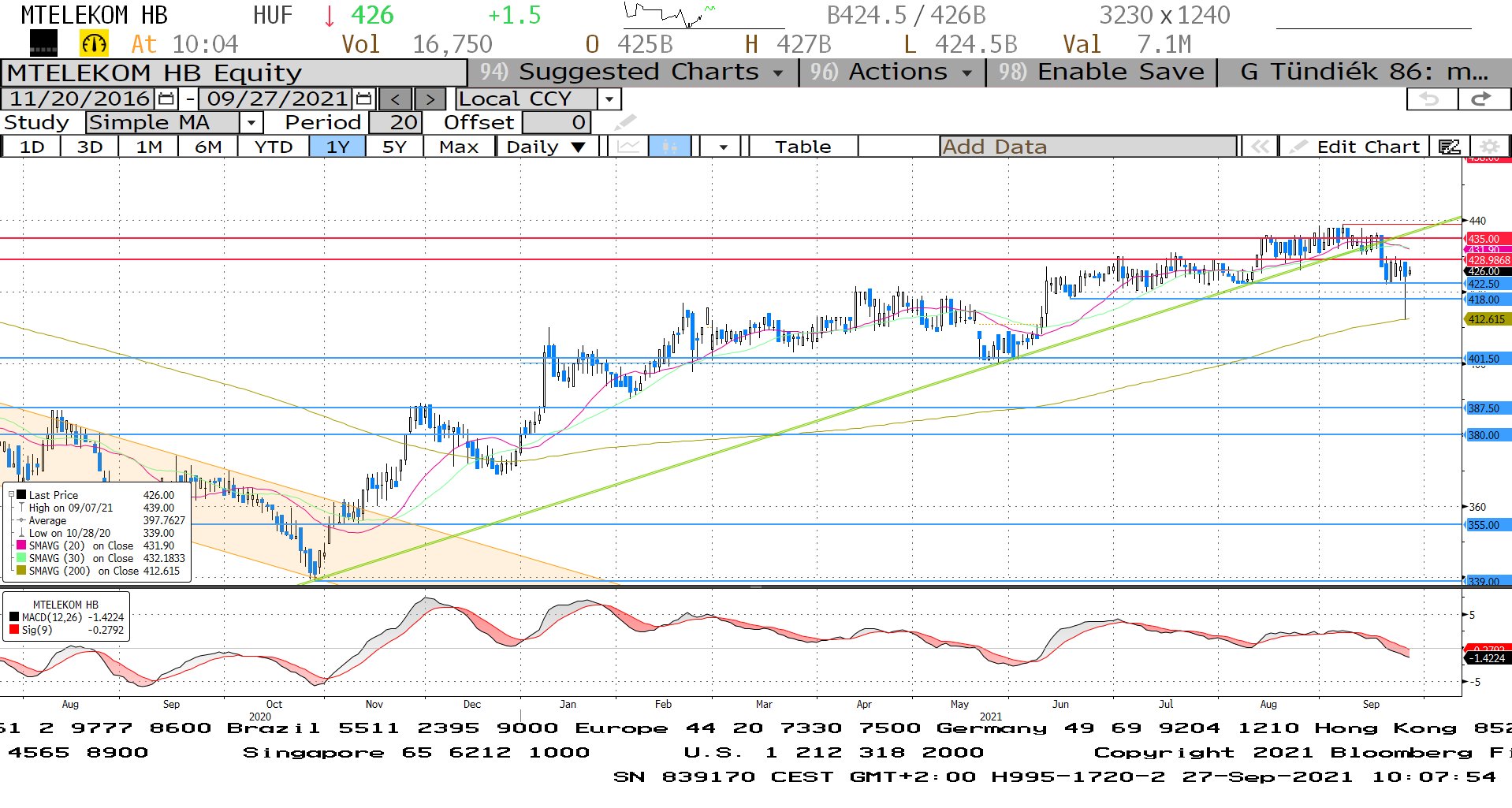Viewport: 1512px width, 808px height.
Task: Open the end date calendar picker
Action: point(363,99)
